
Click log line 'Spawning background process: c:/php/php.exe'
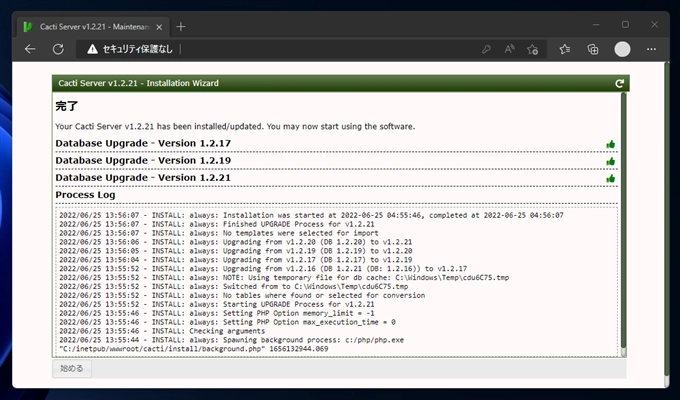click(x=232, y=340)
